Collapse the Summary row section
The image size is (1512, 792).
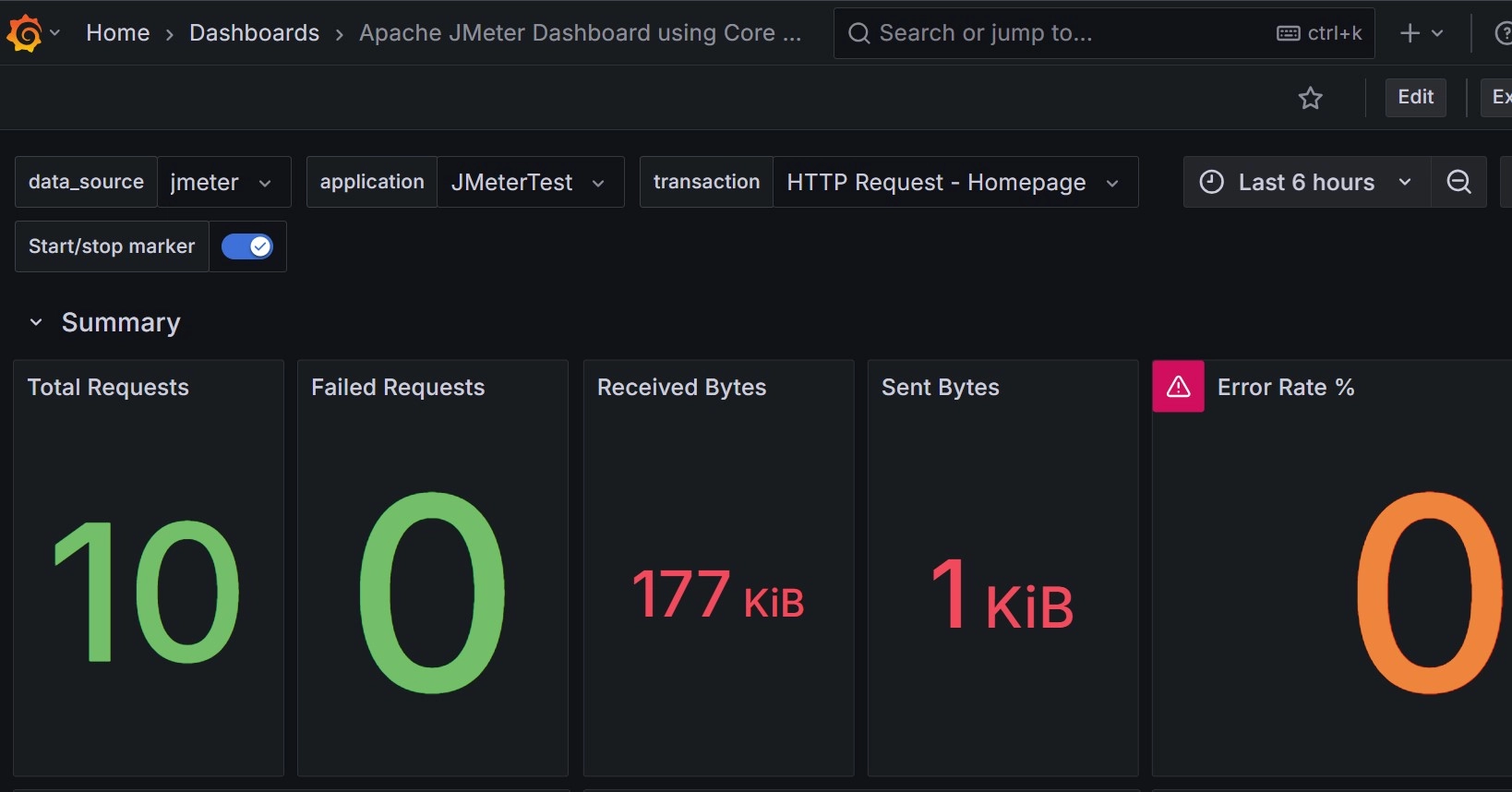[36, 322]
